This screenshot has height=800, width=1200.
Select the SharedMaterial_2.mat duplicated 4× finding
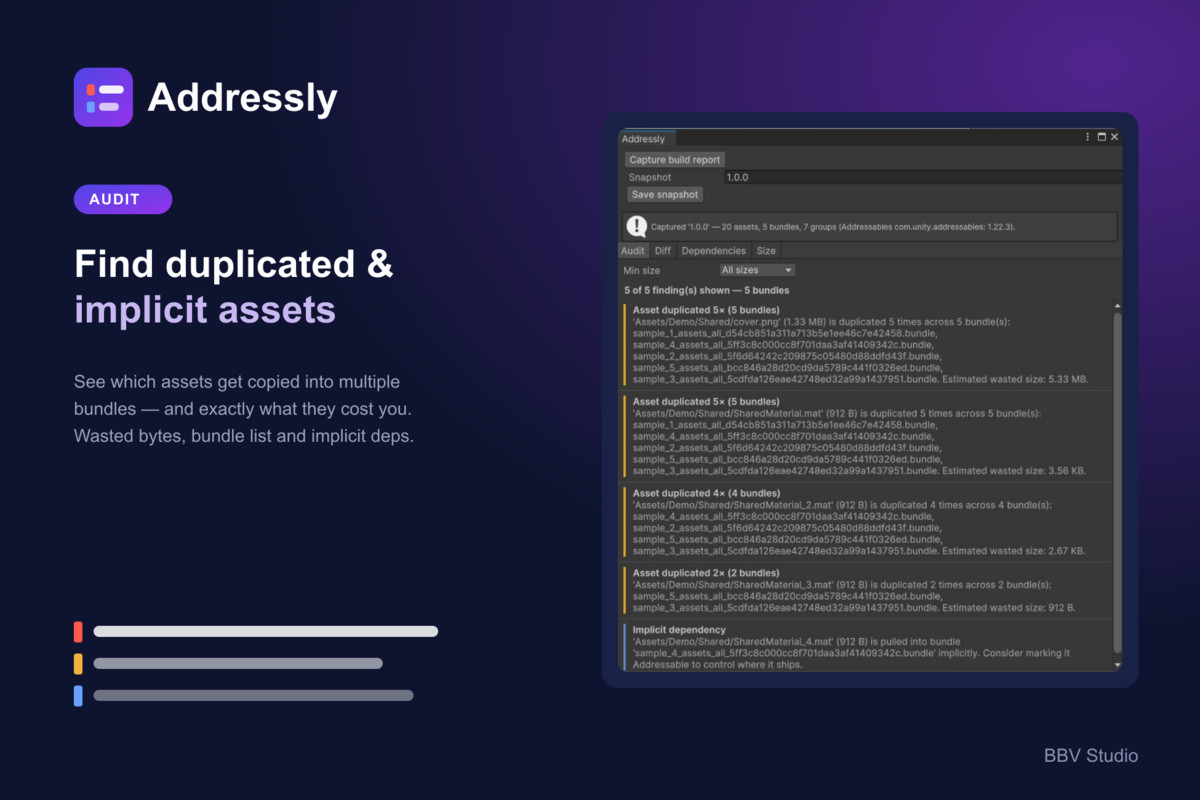(866, 522)
